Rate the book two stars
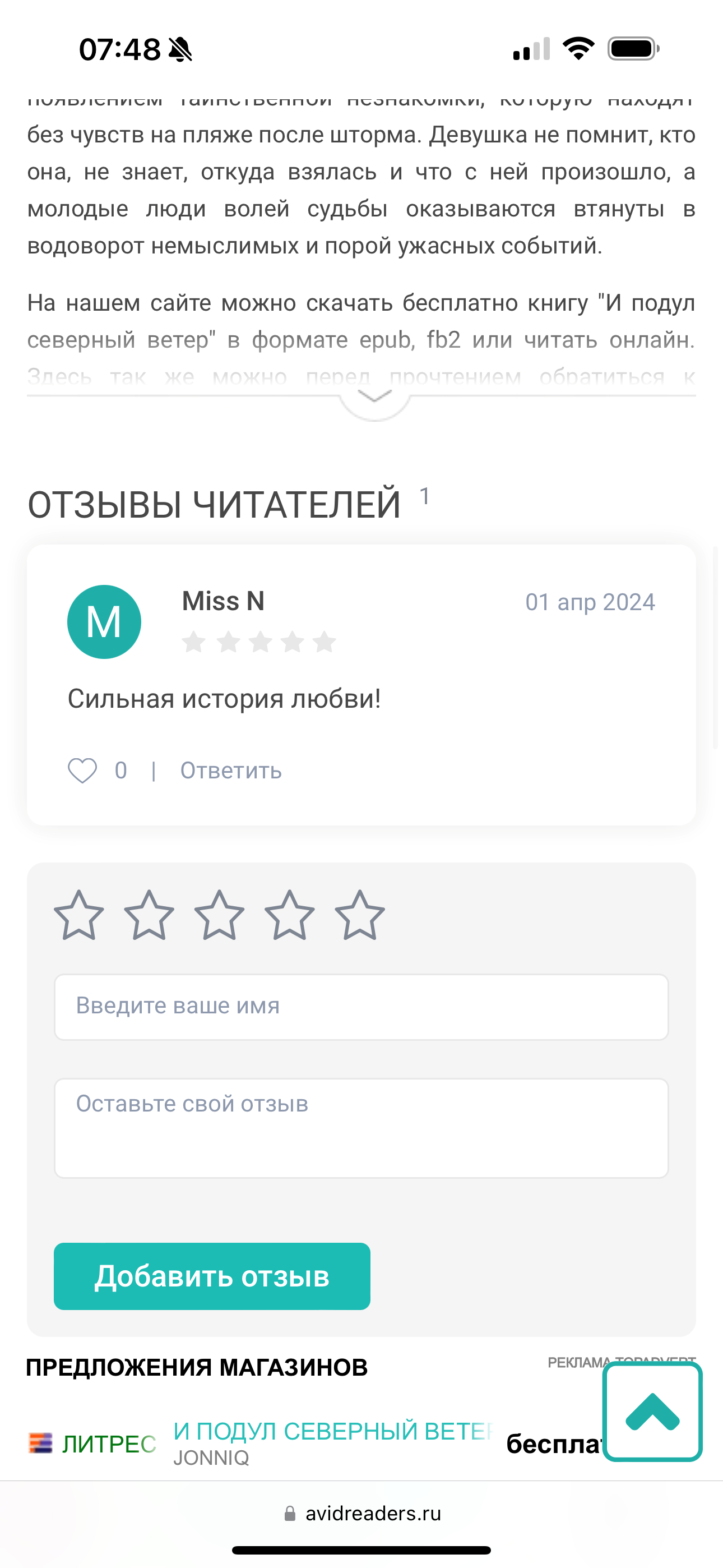Viewport: 723px width, 1568px height. pyautogui.click(x=149, y=915)
